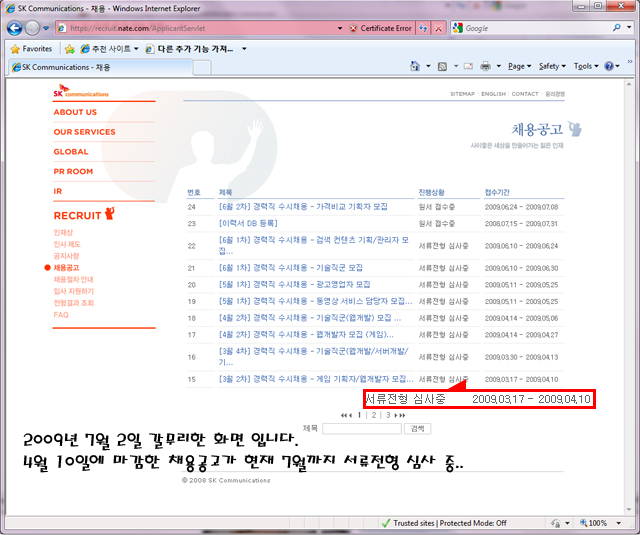The height and width of the screenshot is (535, 640).
Task: Click the Add to Favorites Bar star icon
Action: pos(70,49)
